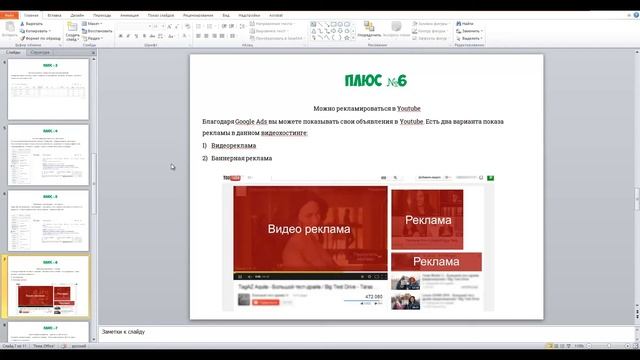640x360 pixels.
Task: Select slide thumbnail titled ПЛЮС - 7
Action: click(48, 332)
